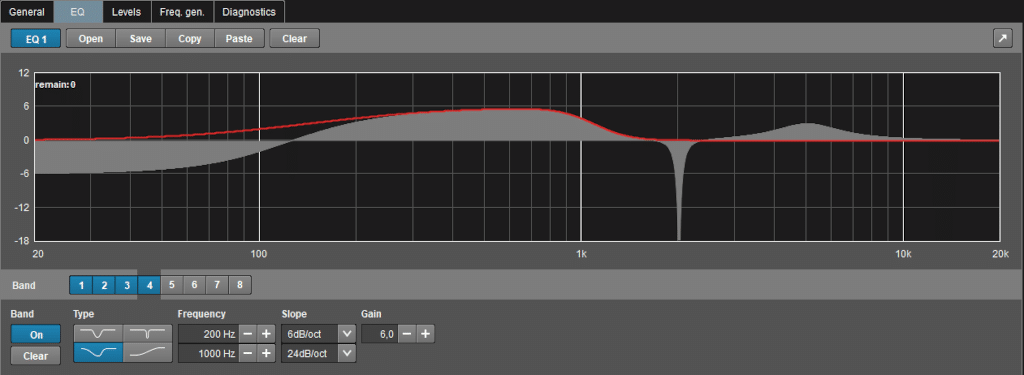Select band 7
This screenshot has height=375, width=1024.
(217, 285)
